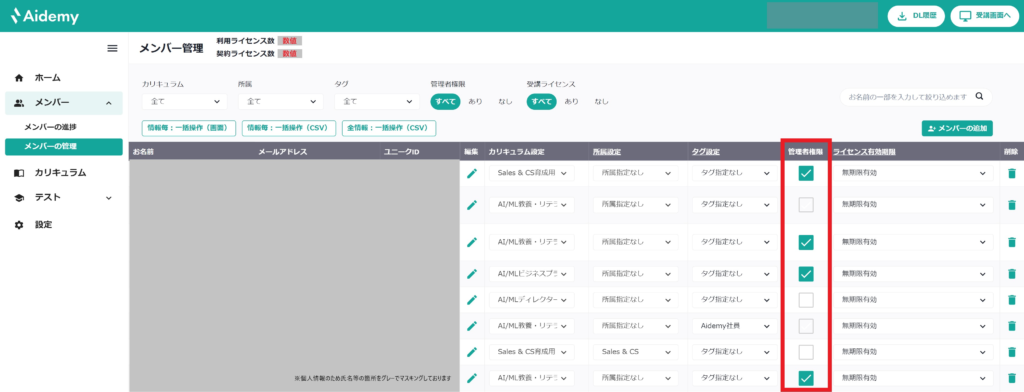Open AI/MLディレクター curriculum dropdown

[x=532, y=300]
